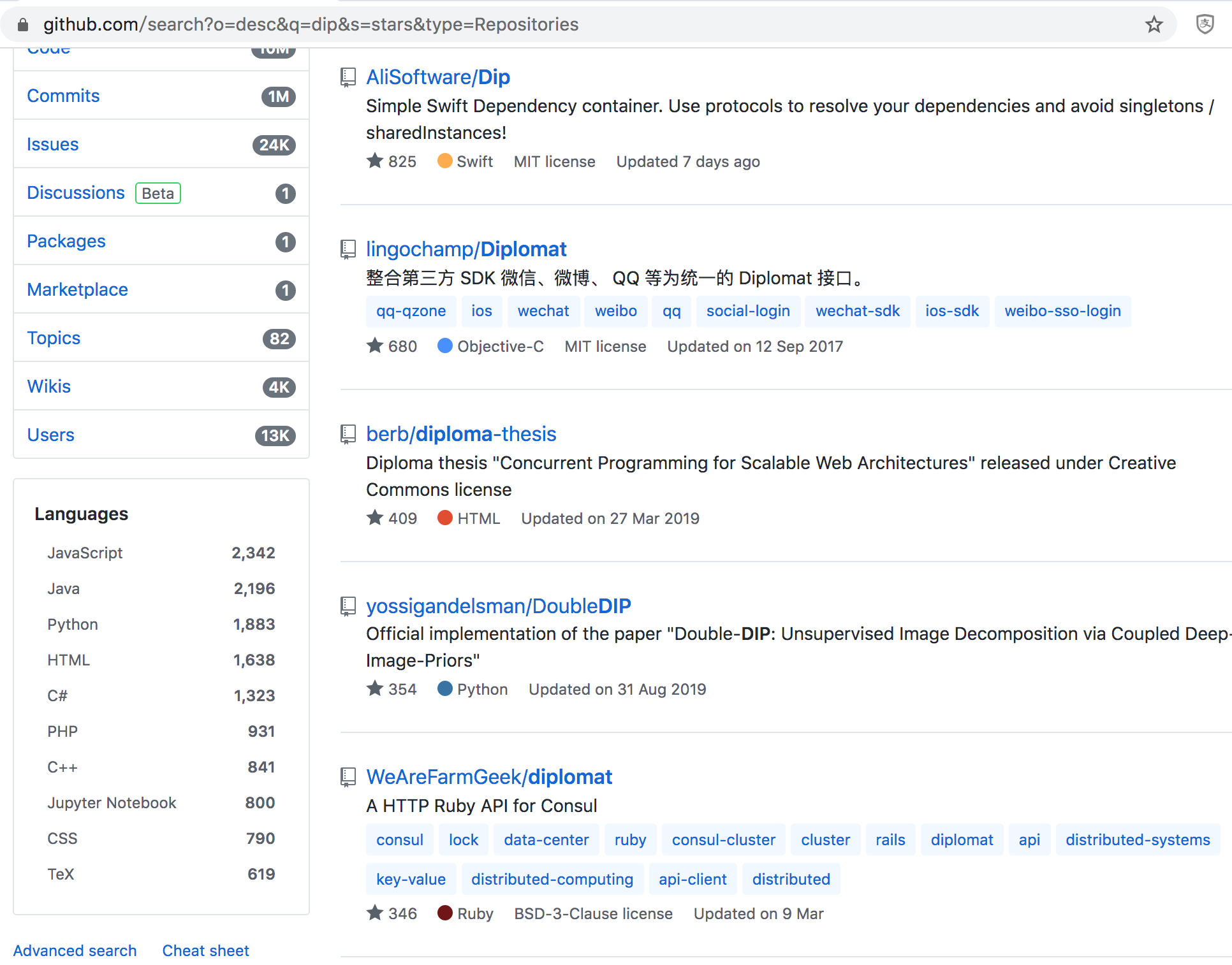This screenshot has width=1232, height=965.
Task: Select the distributed-systems topic tag
Action: coord(1138,839)
